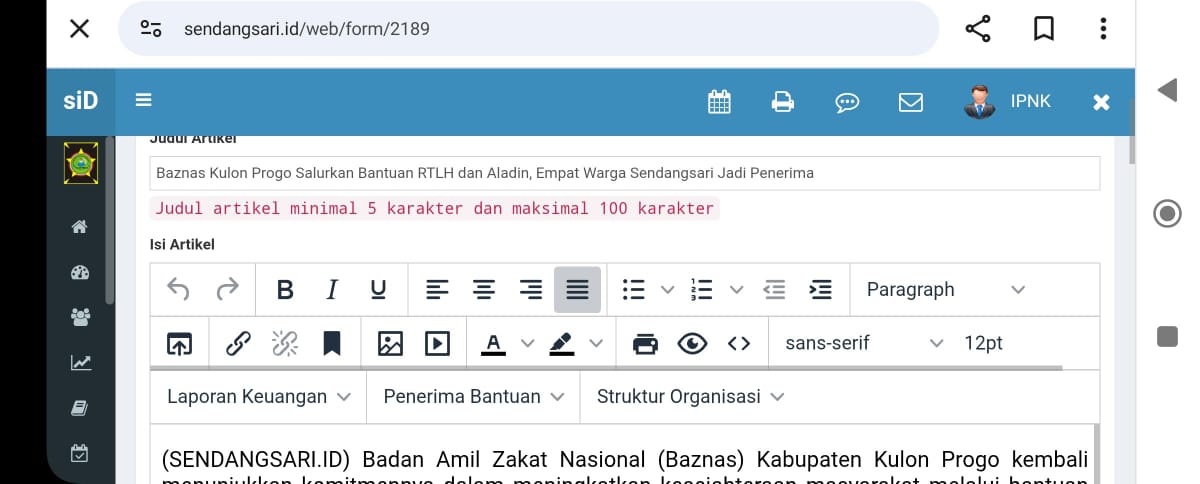
Task: Edit the Judul Artikel title field
Action: click(625, 173)
